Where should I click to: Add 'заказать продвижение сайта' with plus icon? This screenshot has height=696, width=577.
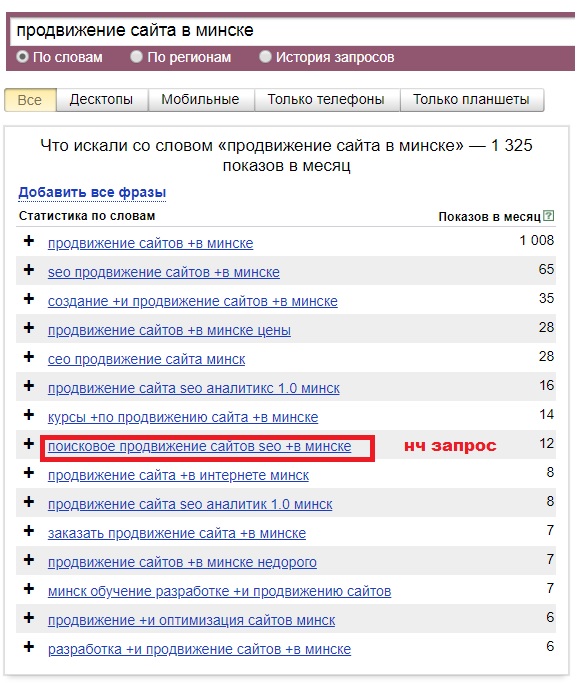click(x=29, y=531)
